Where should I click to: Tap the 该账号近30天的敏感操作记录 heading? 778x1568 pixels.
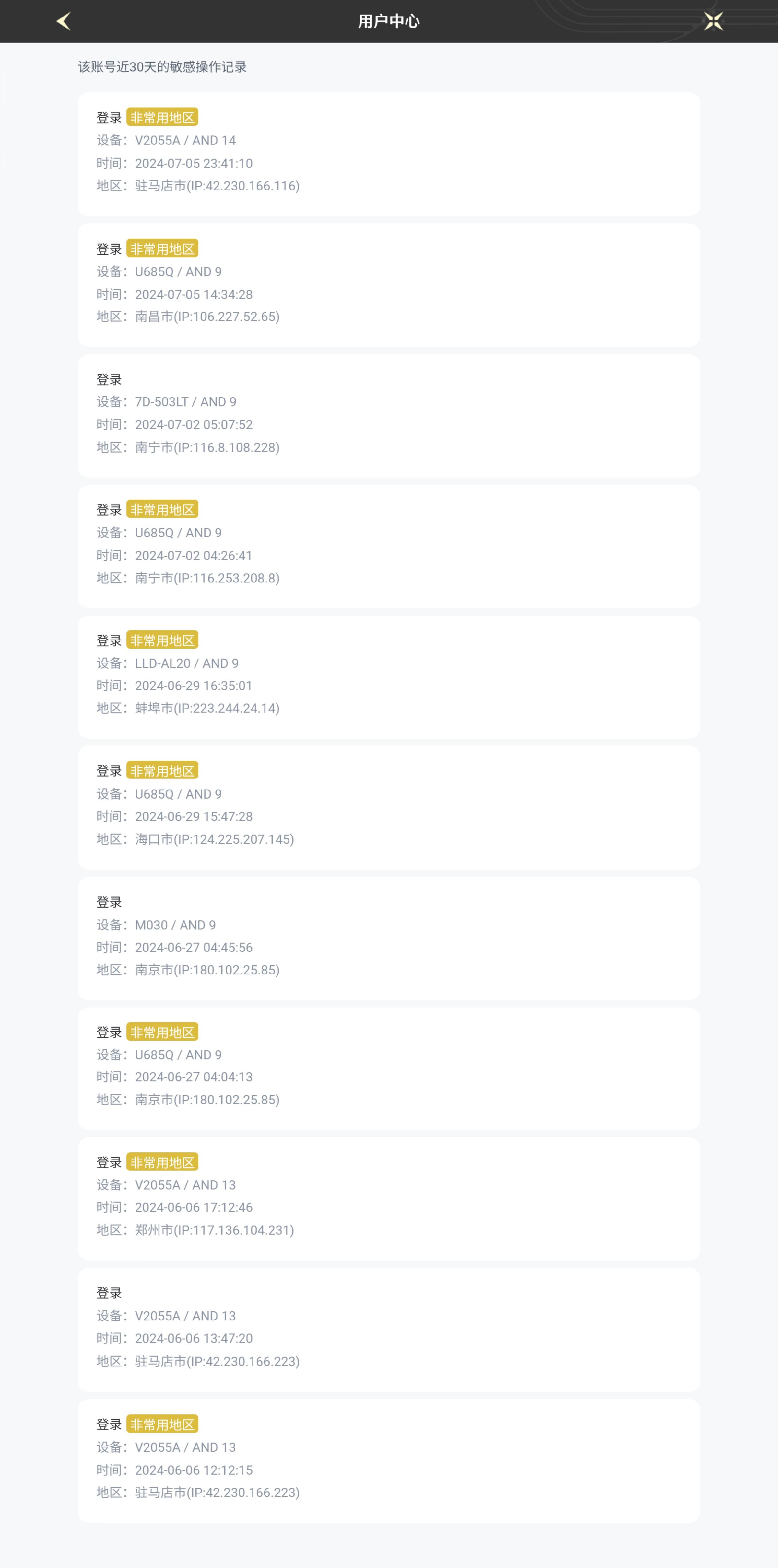coord(162,67)
